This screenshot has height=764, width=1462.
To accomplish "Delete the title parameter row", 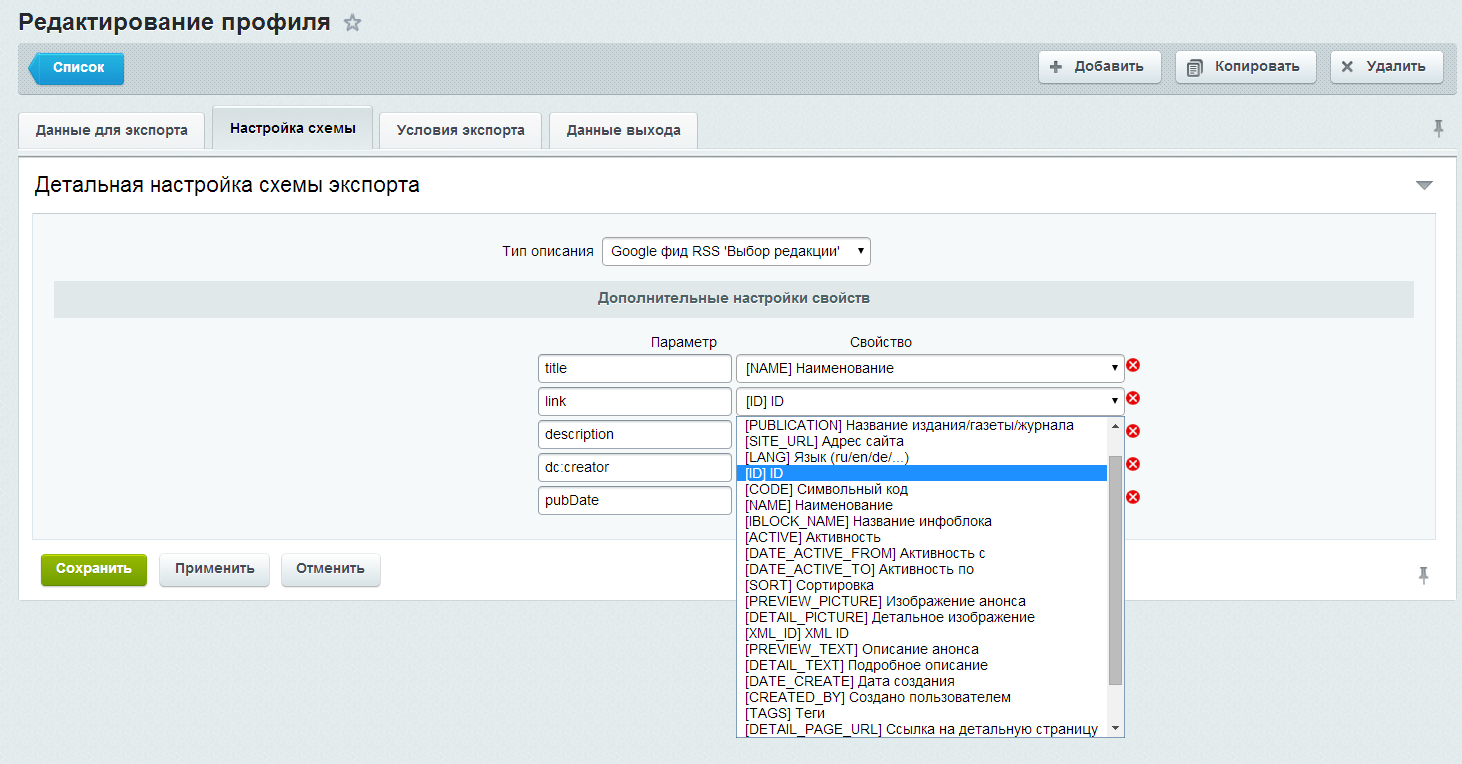I will pos(1133,366).
